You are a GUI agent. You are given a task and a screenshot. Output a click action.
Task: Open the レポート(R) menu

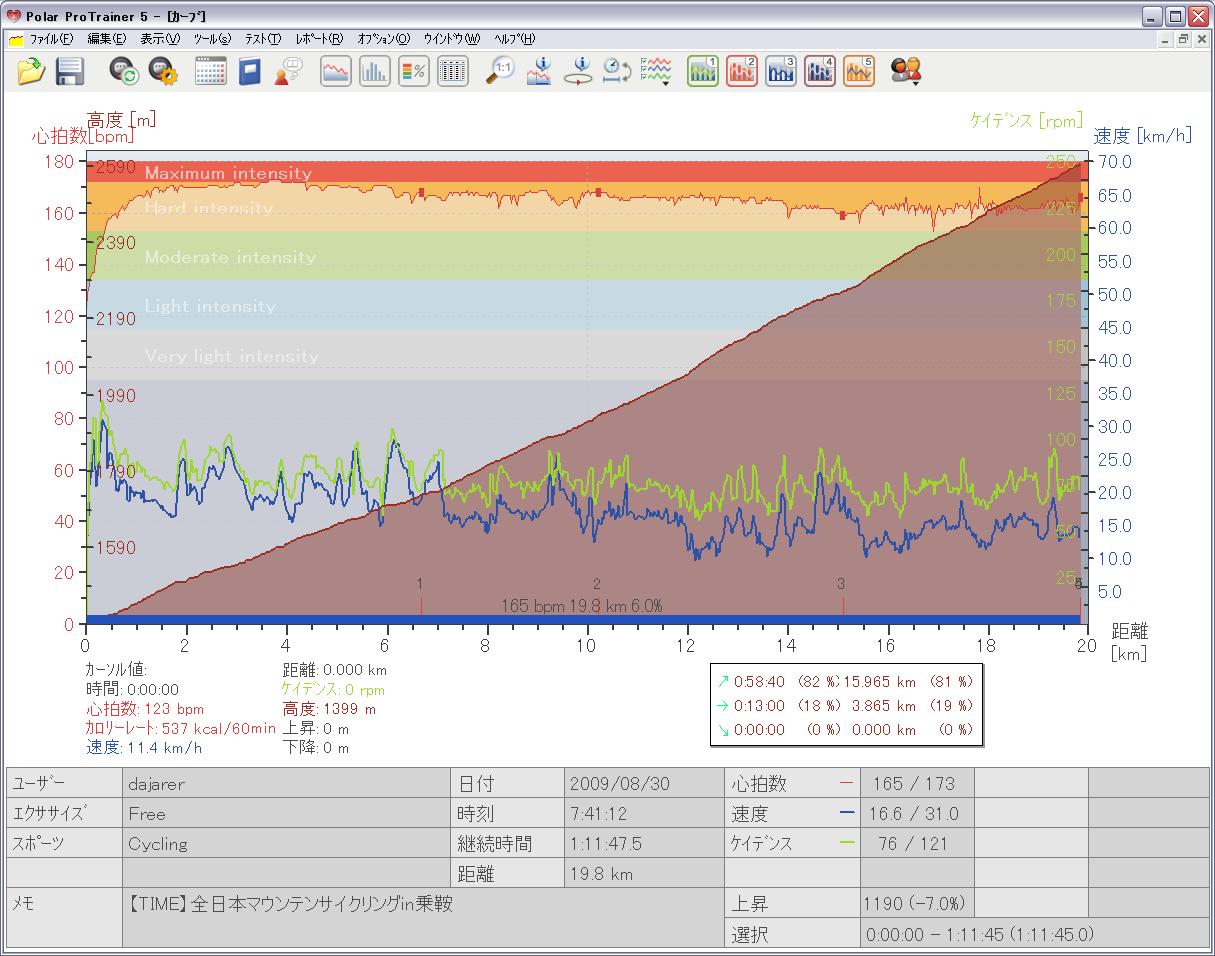click(x=319, y=39)
